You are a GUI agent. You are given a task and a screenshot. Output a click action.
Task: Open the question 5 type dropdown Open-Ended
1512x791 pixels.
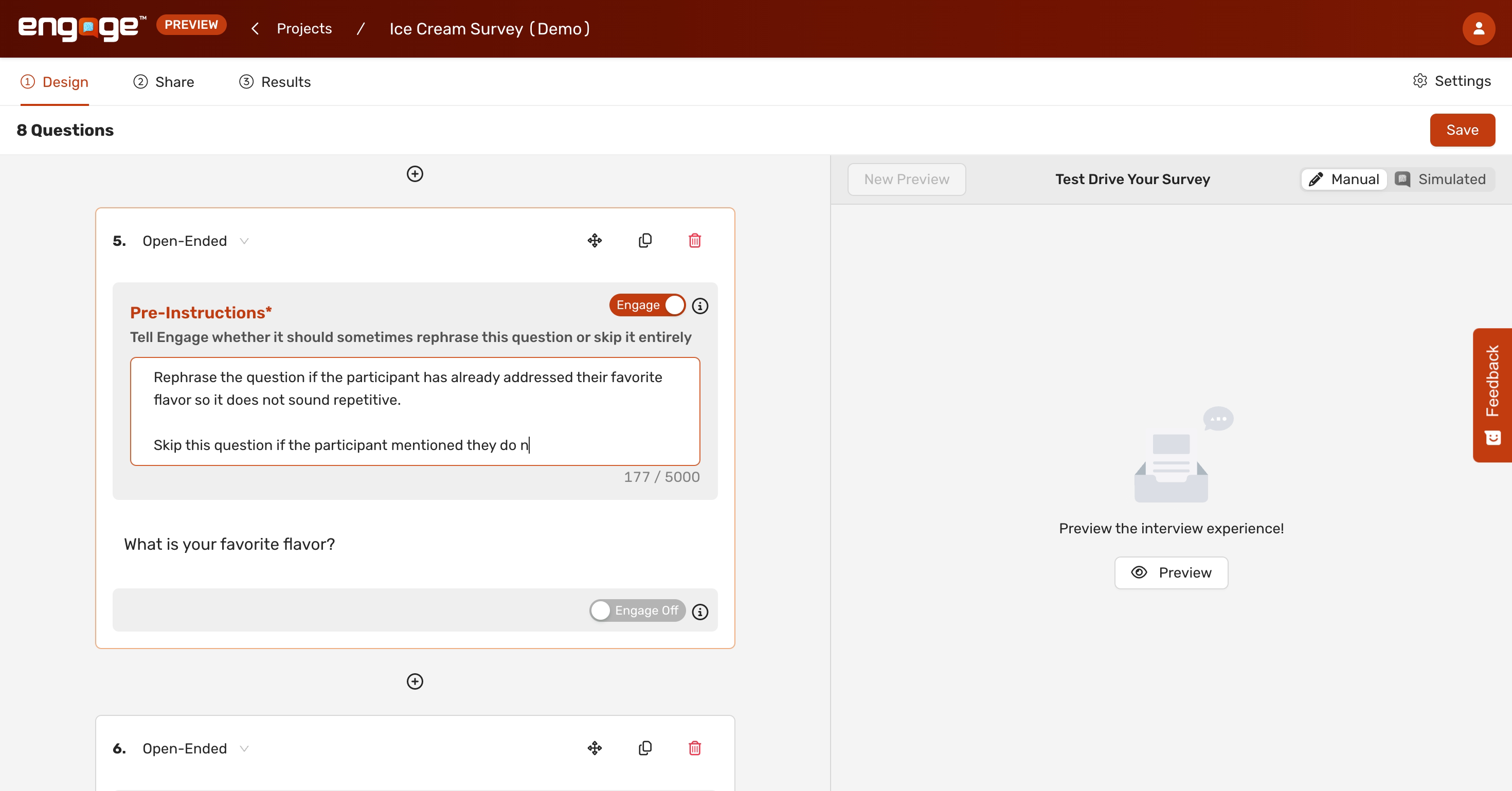point(195,241)
